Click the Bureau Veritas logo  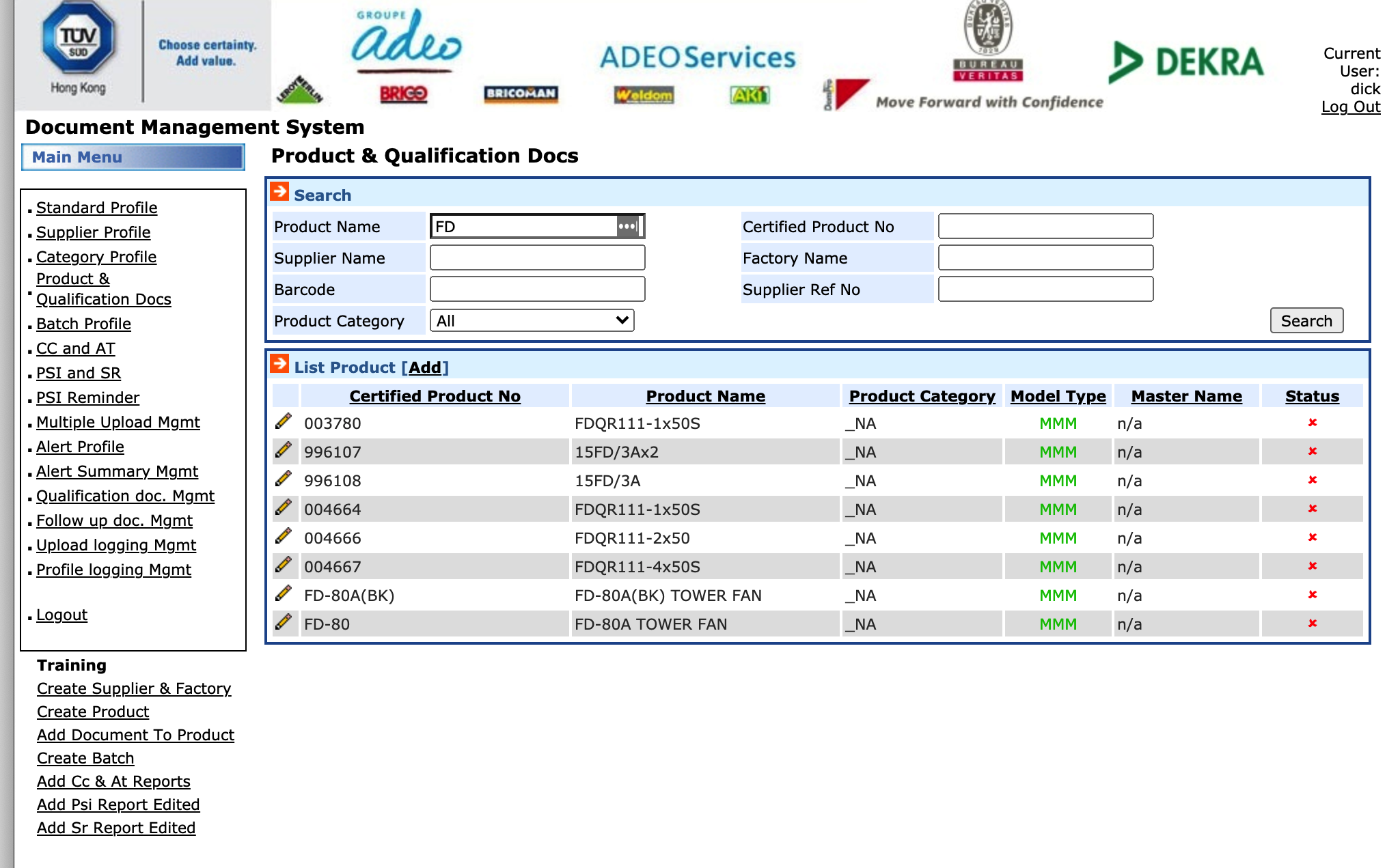click(x=988, y=41)
